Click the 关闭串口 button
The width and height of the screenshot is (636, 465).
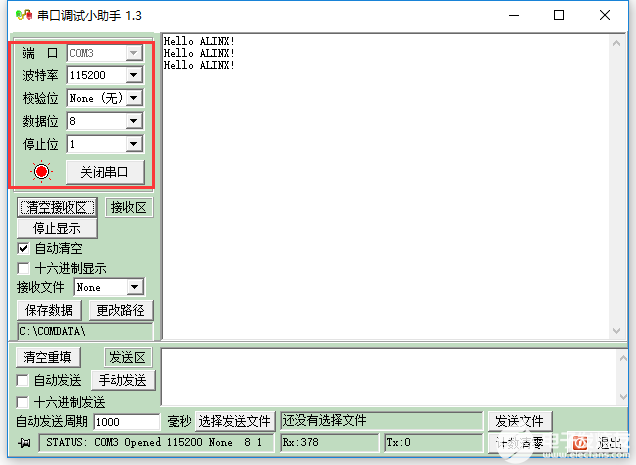[x=105, y=172]
